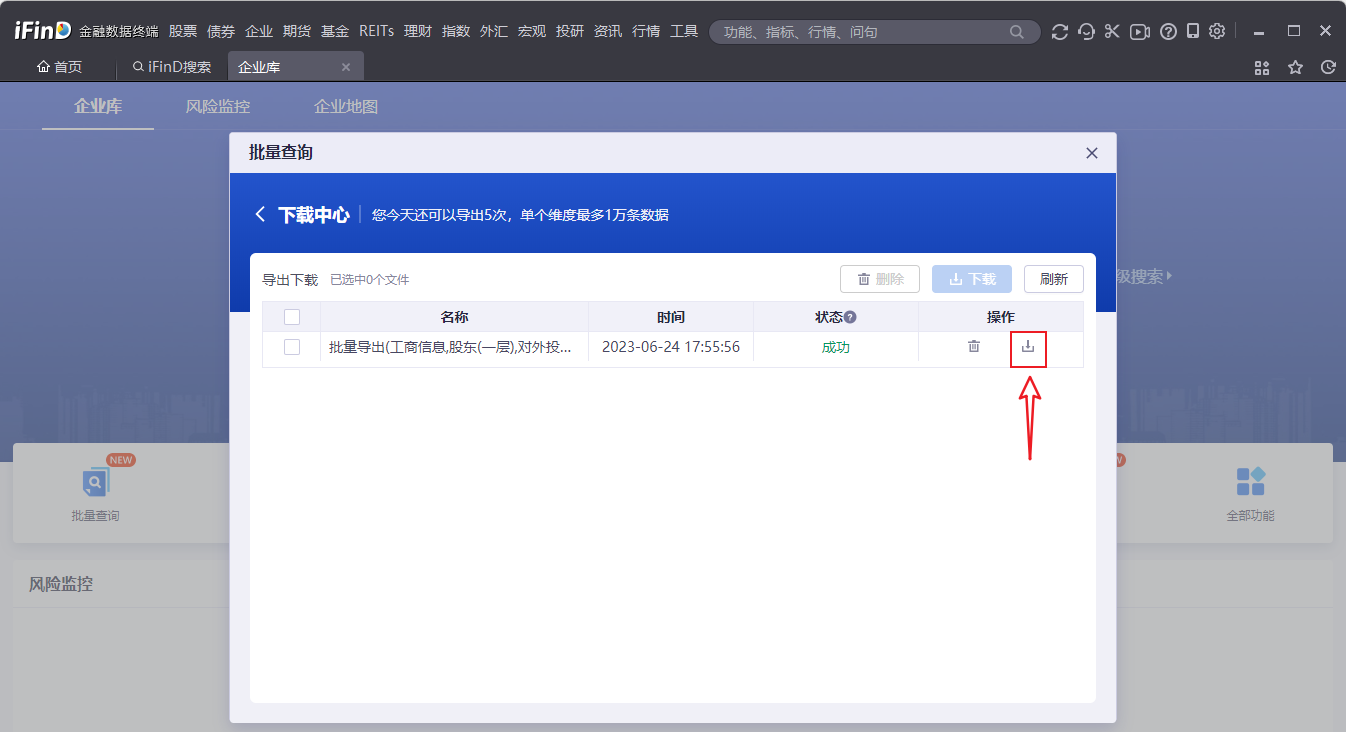Open the 股票 menu
Image resolution: width=1346 pixels, height=732 pixels.
(183, 32)
